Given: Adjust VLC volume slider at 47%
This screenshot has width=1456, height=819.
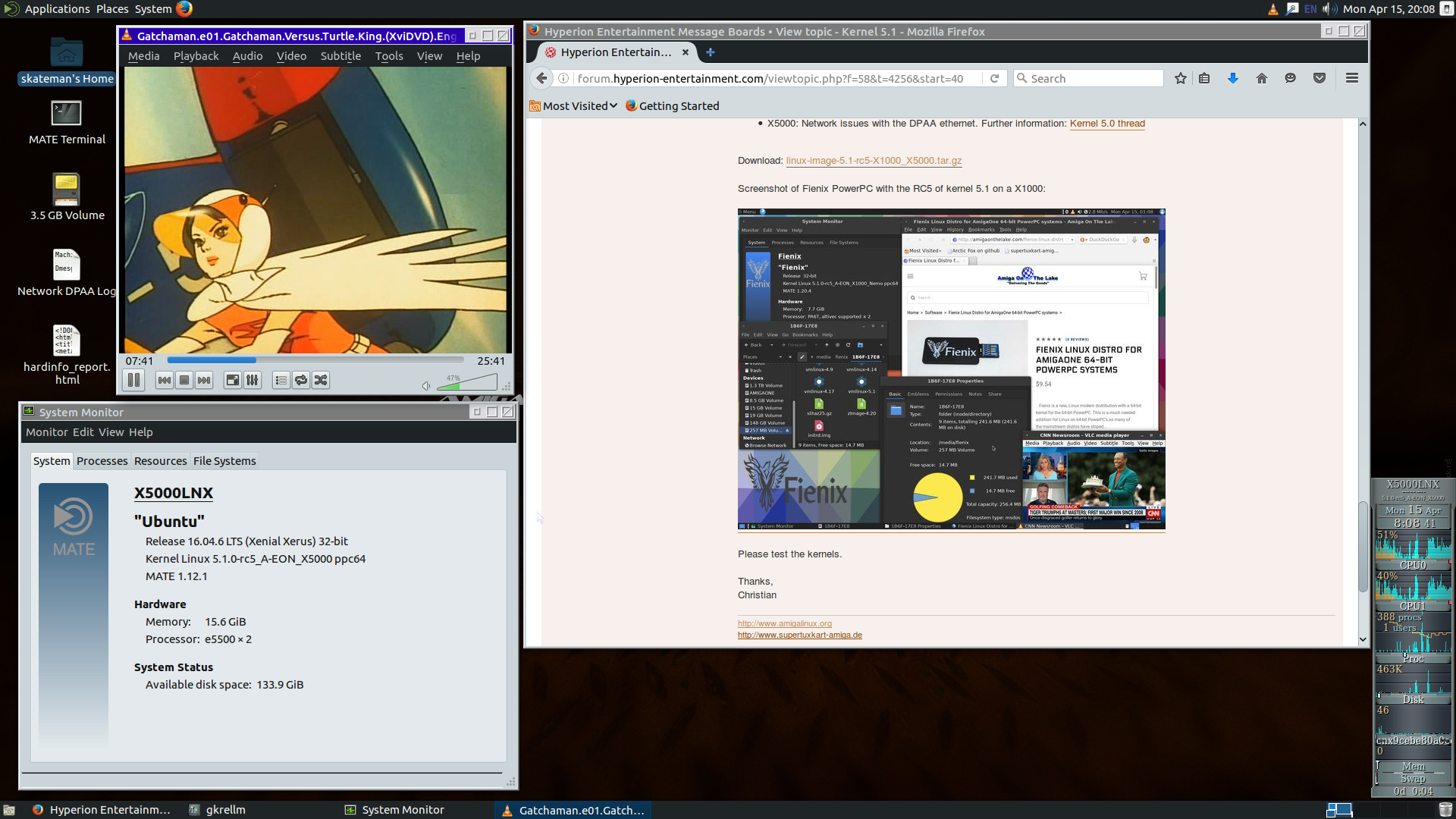Looking at the screenshot, I should point(467,383).
